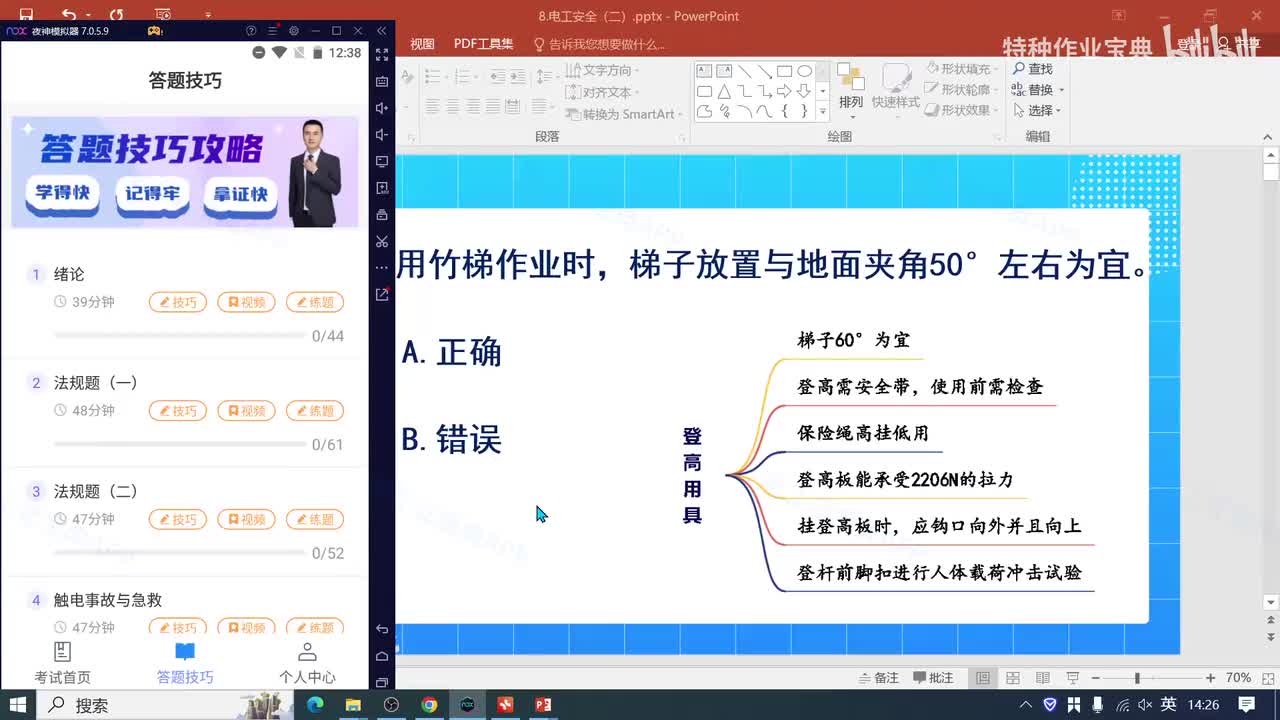
Task: Select the rectangle shape in shapes gallery
Action: 784,71
